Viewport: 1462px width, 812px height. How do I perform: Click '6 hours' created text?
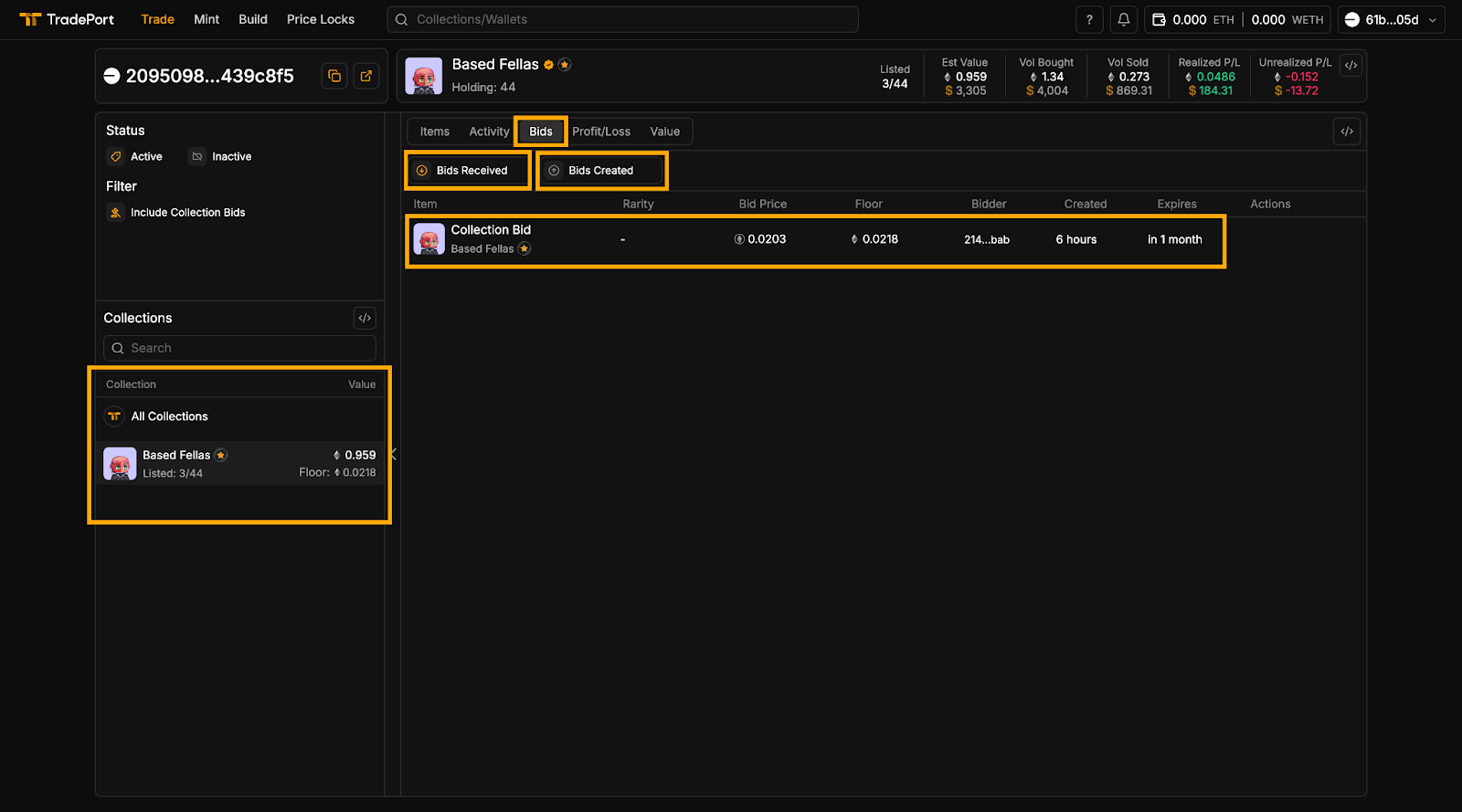(x=1076, y=239)
